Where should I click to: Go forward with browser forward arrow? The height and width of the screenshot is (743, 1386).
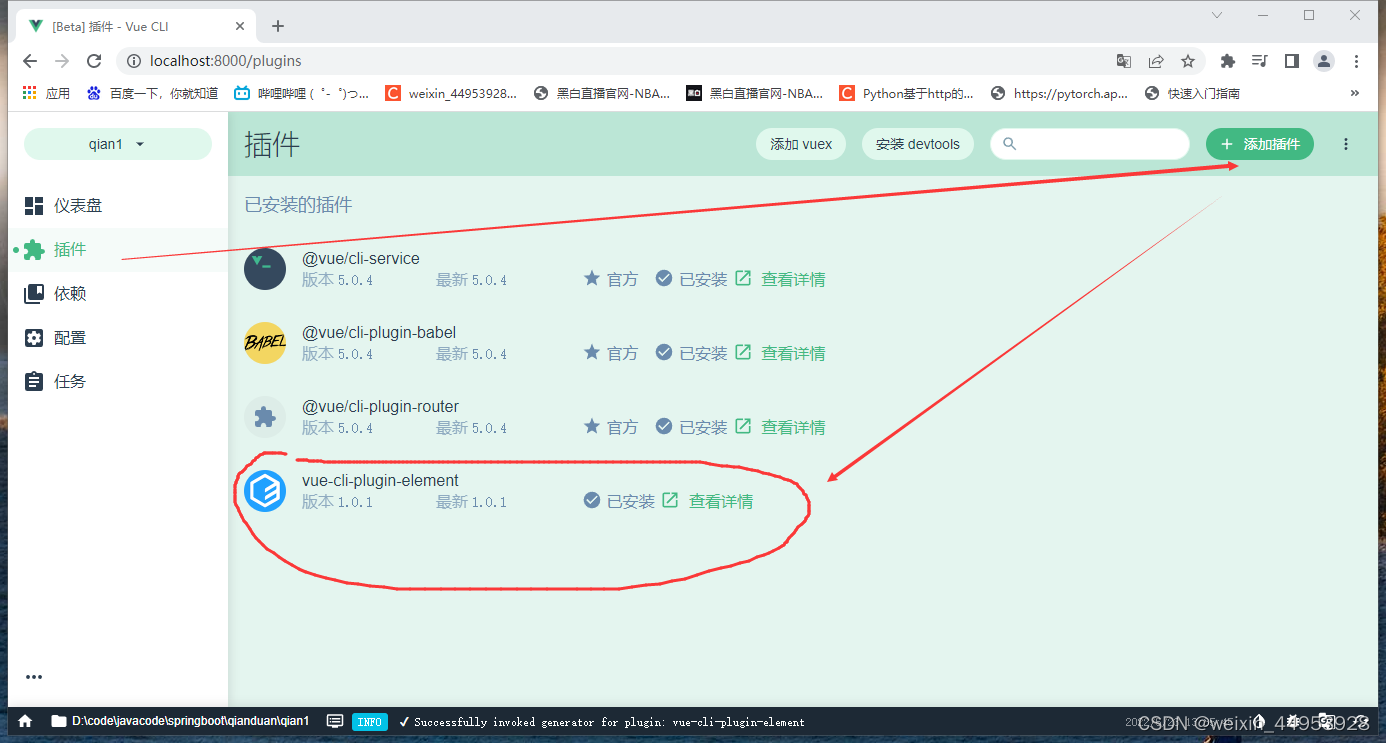click(x=62, y=61)
